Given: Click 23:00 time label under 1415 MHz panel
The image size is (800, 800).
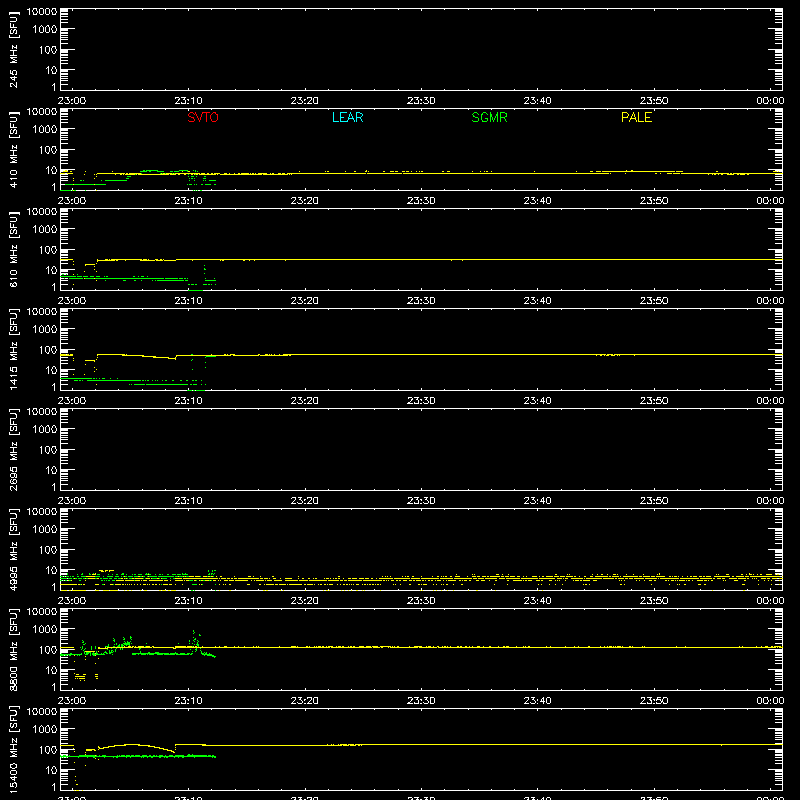Looking at the screenshot, I should tap(72, 401).
